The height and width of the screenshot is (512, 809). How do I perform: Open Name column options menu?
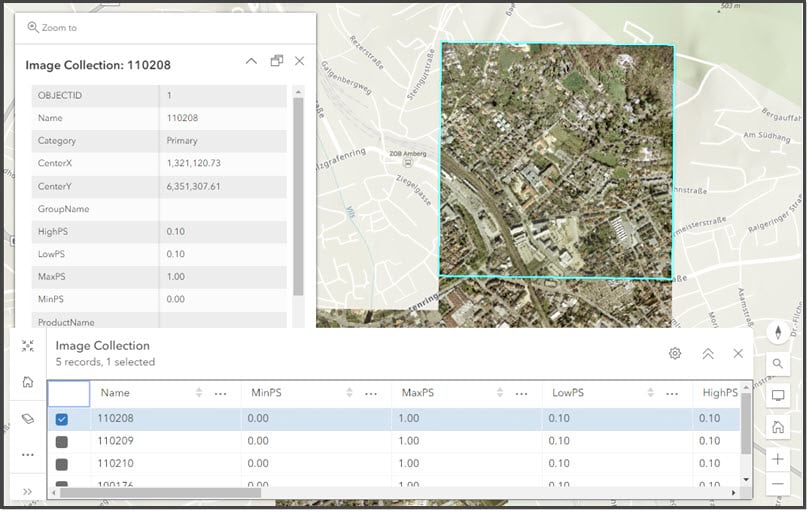(x=220, y=394)
